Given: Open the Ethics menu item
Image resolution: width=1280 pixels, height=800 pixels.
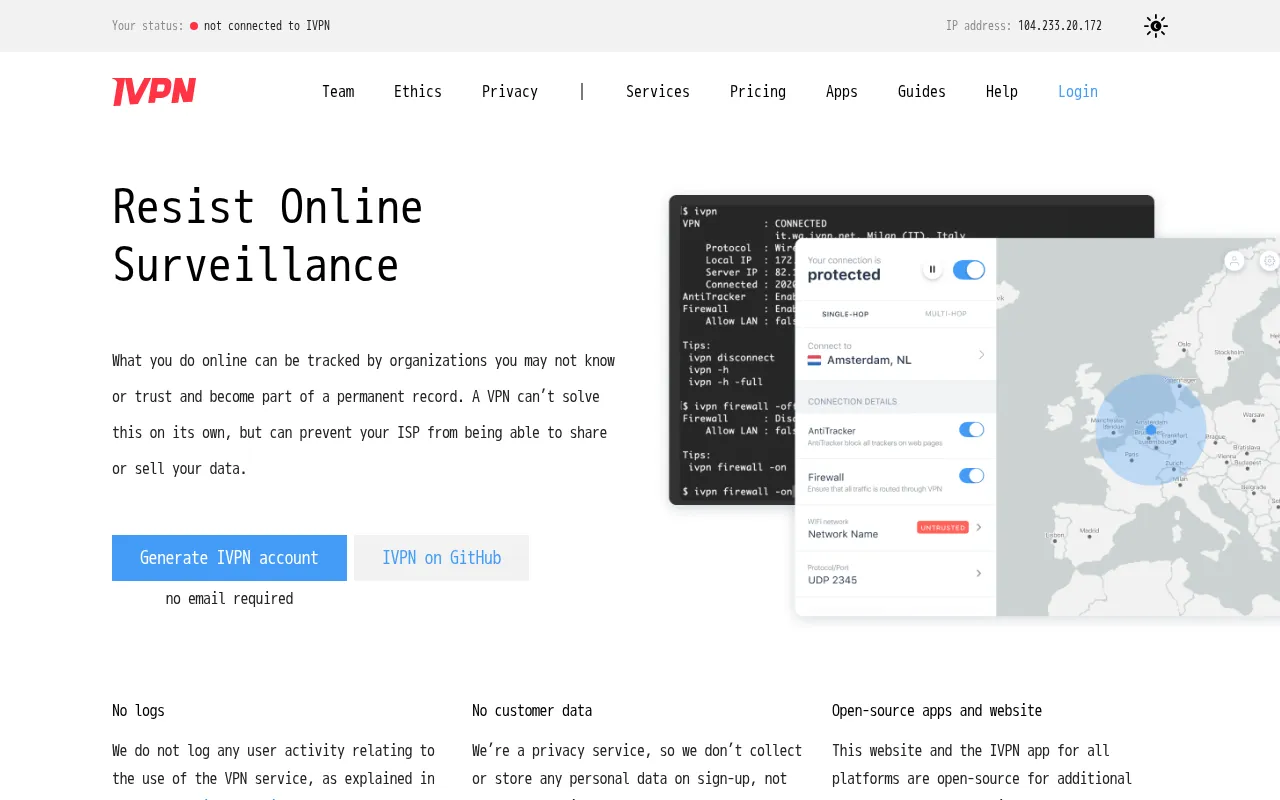Looking at the screenshot, I should coord(418,92).
